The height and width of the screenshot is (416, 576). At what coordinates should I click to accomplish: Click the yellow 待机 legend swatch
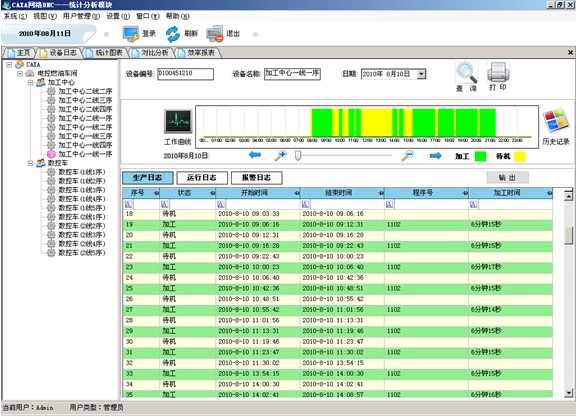(x=520, y=156)
